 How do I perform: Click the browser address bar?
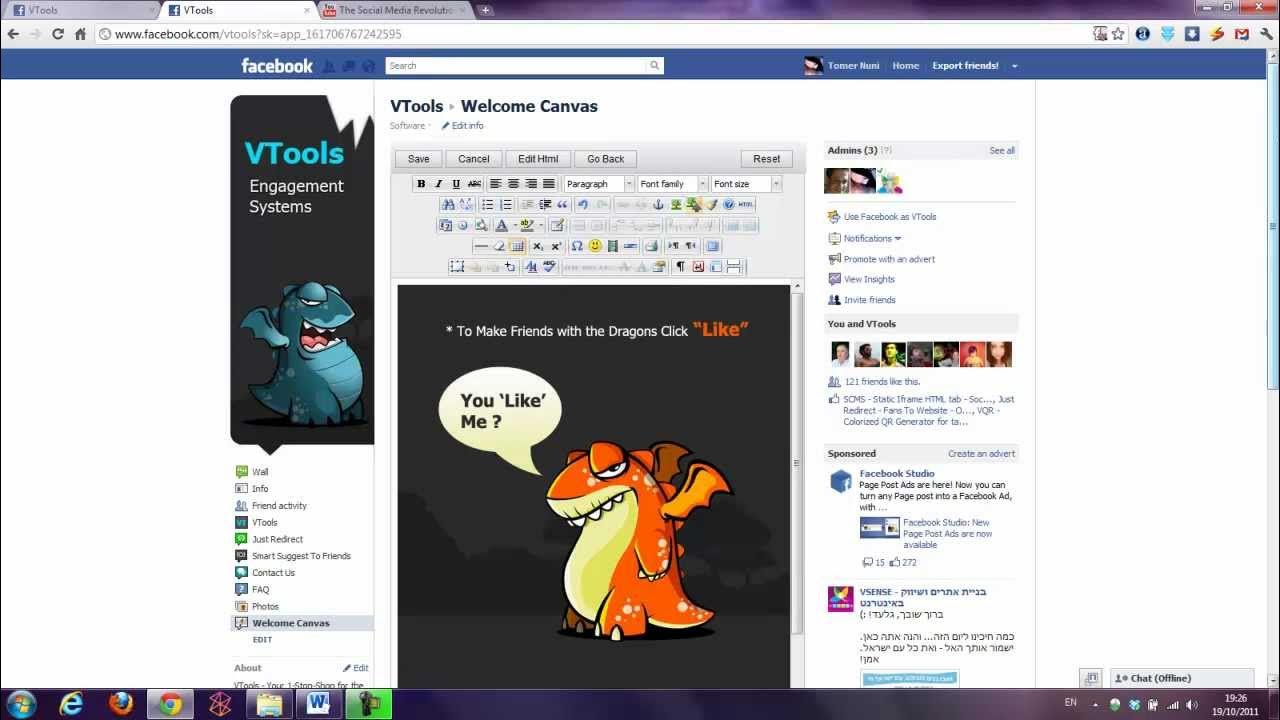[x=594, y=34]
